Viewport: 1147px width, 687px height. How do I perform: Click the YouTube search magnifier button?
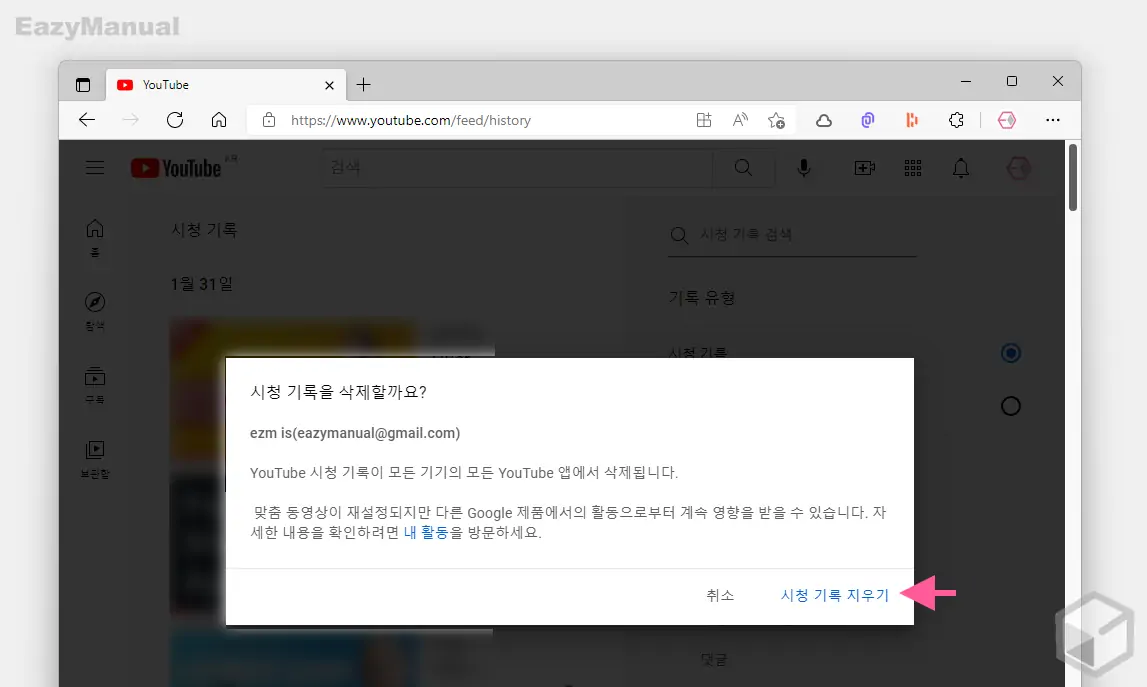click(743, 168)
